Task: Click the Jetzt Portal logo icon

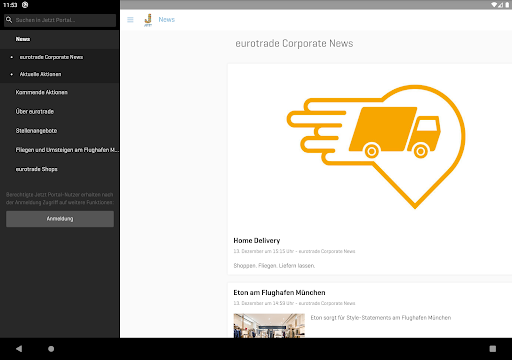Action: click(x=148, y=20)
